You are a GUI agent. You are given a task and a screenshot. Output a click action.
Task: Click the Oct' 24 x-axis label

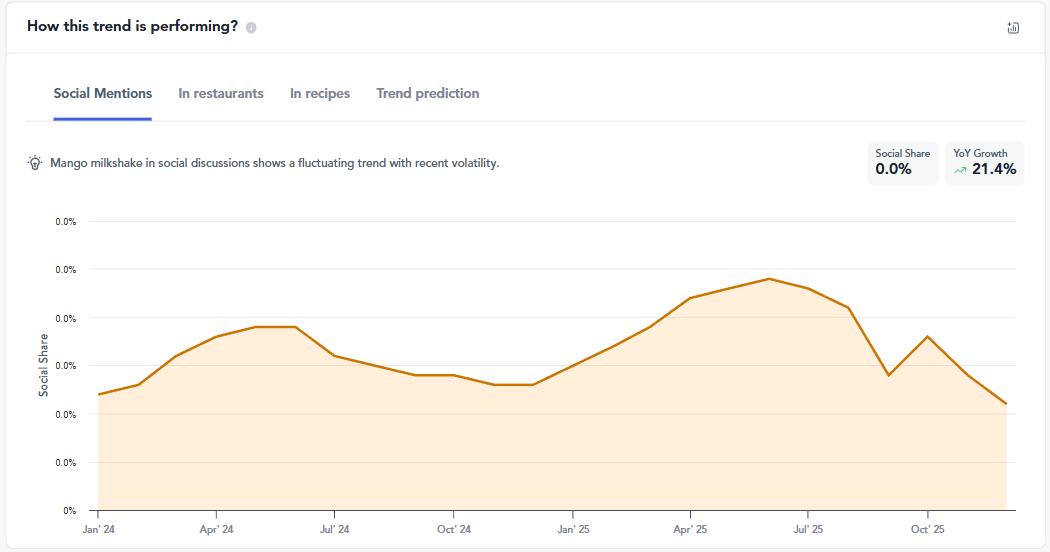453,529
